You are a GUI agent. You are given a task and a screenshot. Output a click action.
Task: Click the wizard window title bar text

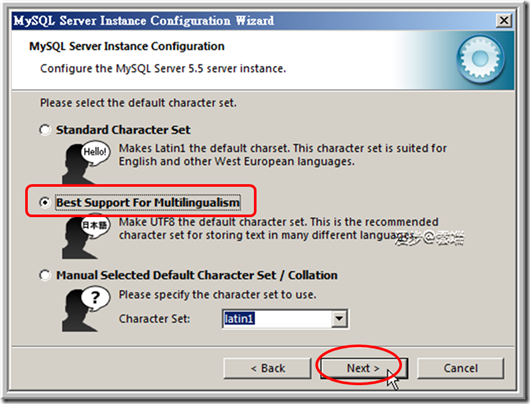click(x=144, y=21)
